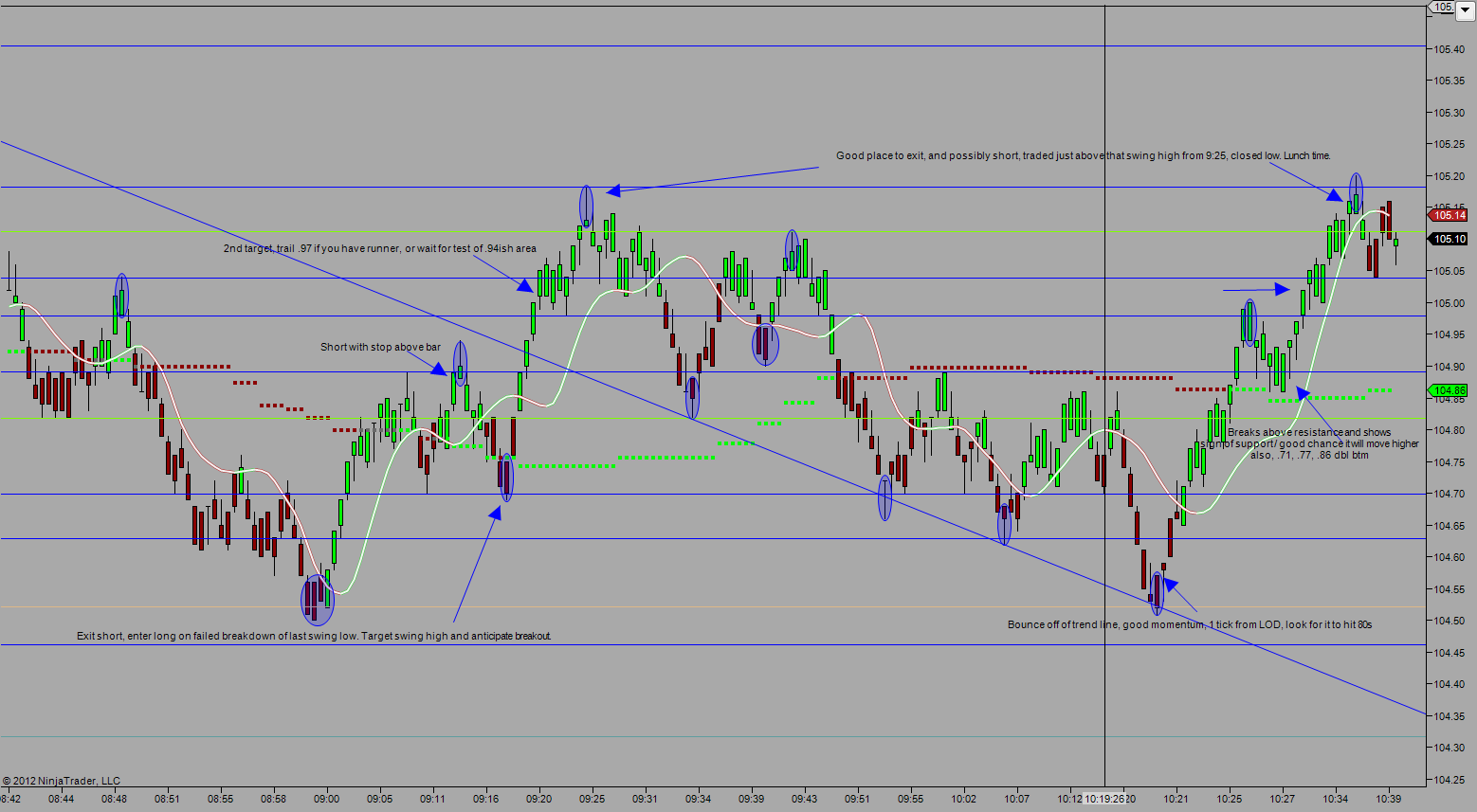Screen dimensions: 1477x812
Task: Click the green 104.86 price marker
Action: pyautogui.click(x=1450, y=390)
